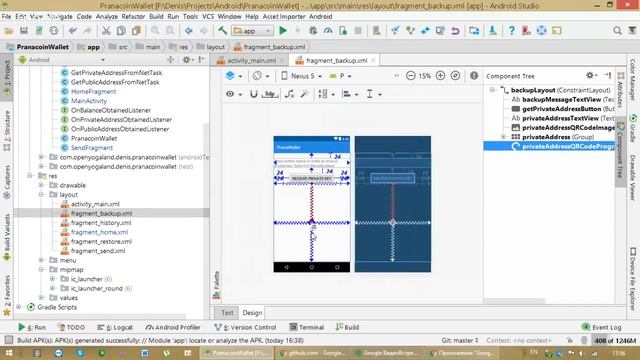Screen dimensions: 640x360
Task: Click the Project panel settings gear
Action: coord(187,60)
